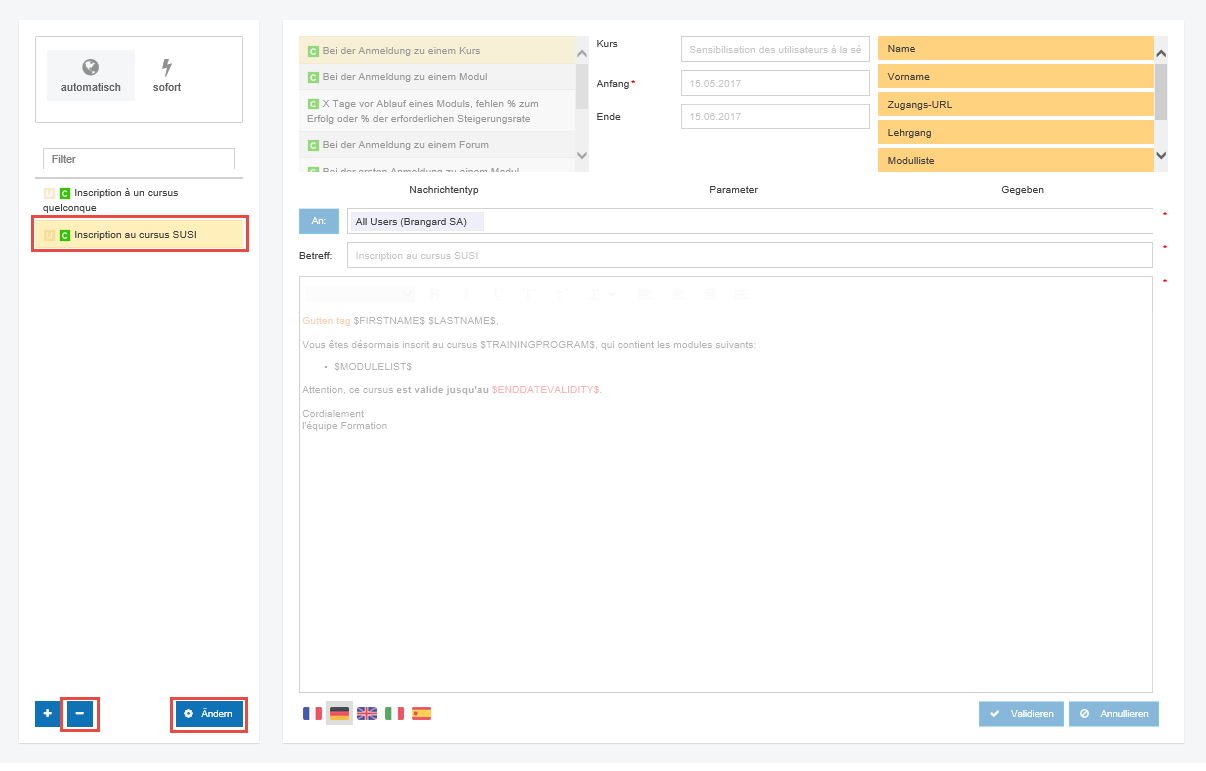Image resolution: width=1206 pixels, height=771 pixels.
Task: Click the minus button to remove message
Action: tap(80, 714)
